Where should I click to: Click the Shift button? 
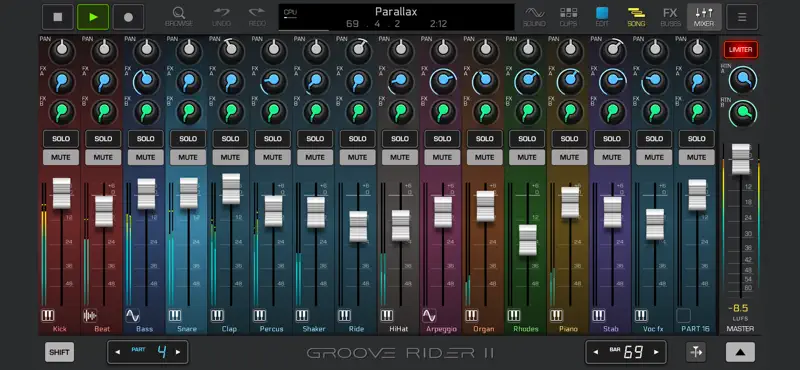click(59, 352)
